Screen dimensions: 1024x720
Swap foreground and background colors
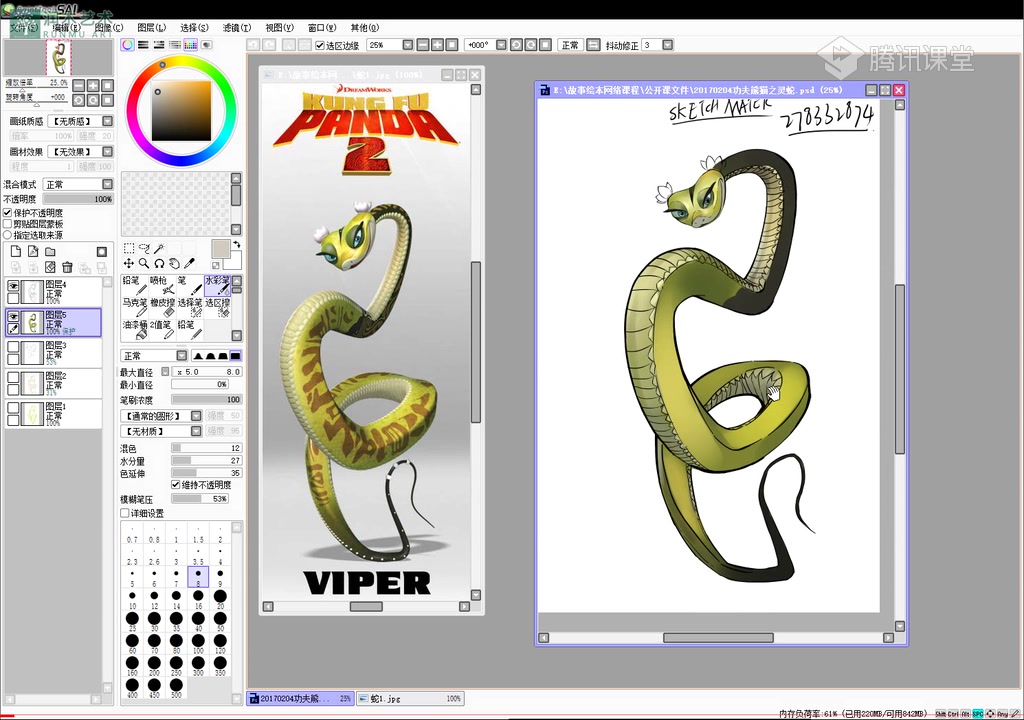coord(236,244)
